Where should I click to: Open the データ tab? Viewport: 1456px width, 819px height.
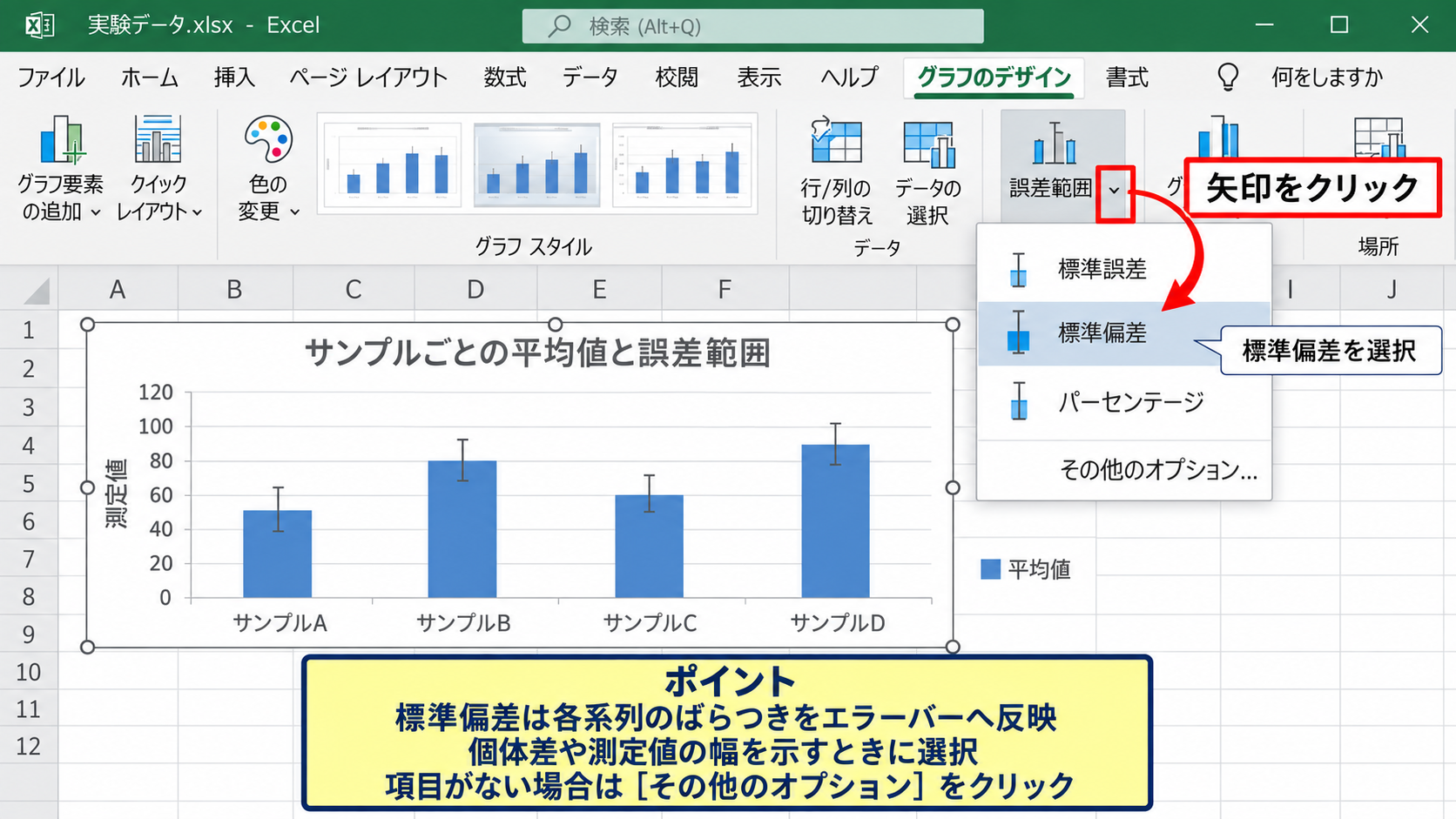(x=590, y=77)
